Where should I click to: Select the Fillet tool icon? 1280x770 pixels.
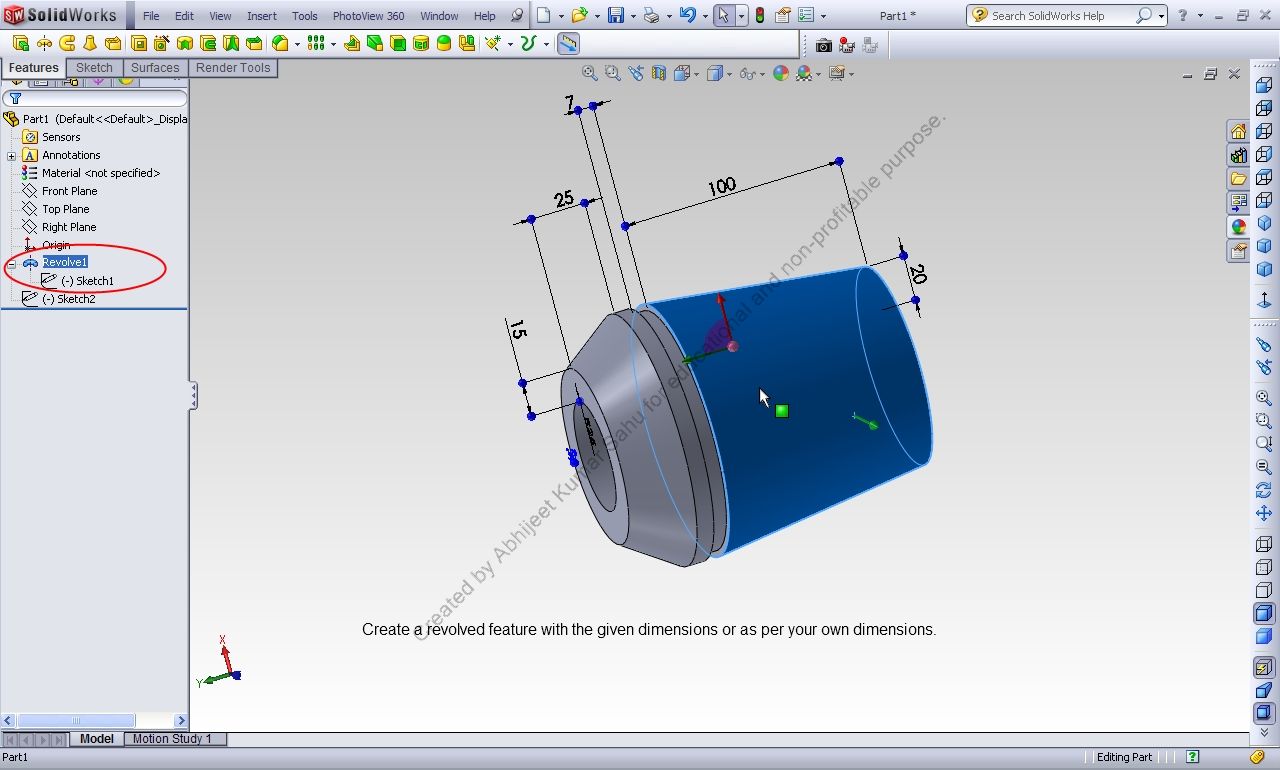coord(280,43)
